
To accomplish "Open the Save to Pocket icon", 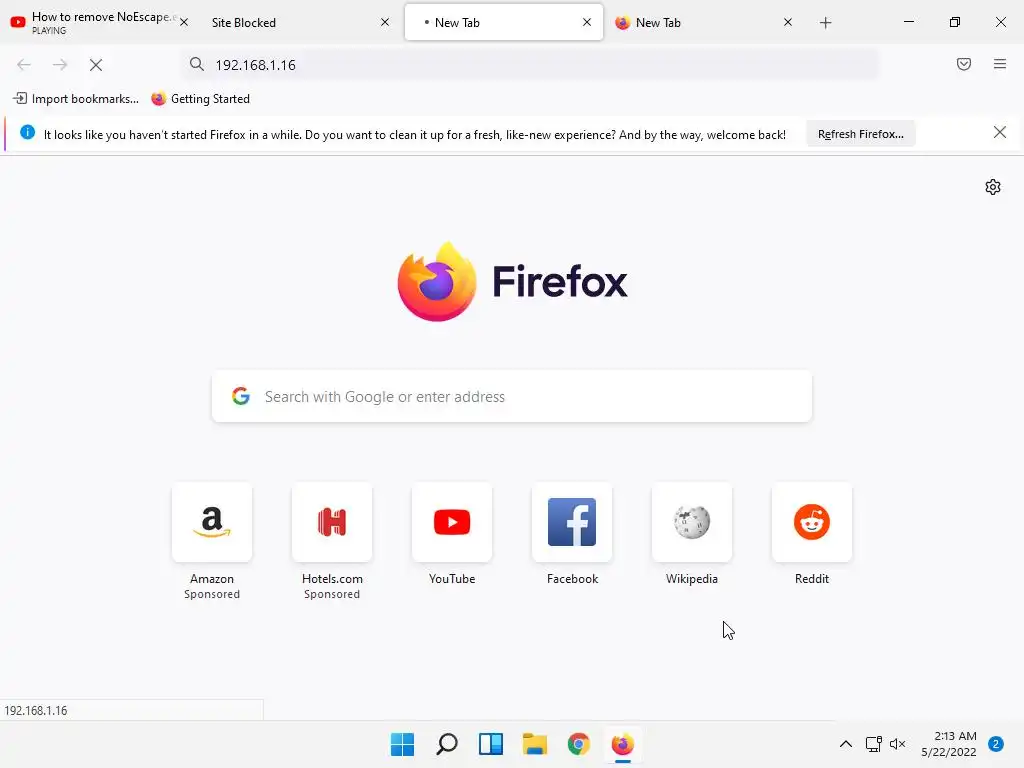I will point(964,64).
